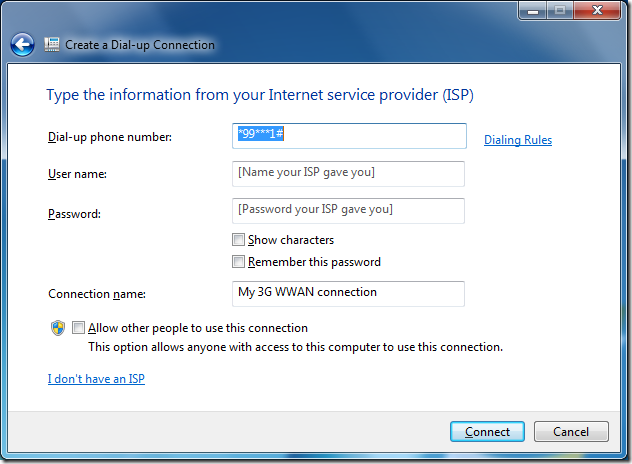Click into the User name field

click(348, 174)
